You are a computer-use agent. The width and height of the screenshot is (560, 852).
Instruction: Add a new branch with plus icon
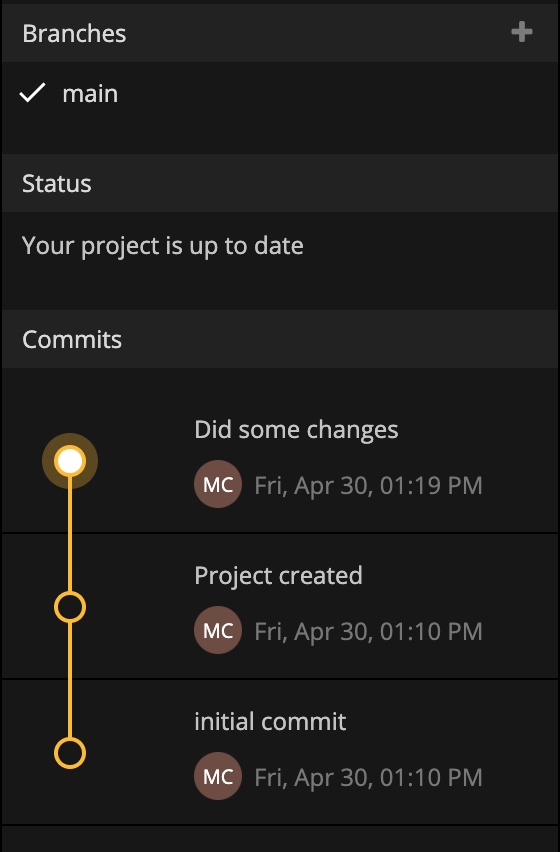tap(521, 32)
